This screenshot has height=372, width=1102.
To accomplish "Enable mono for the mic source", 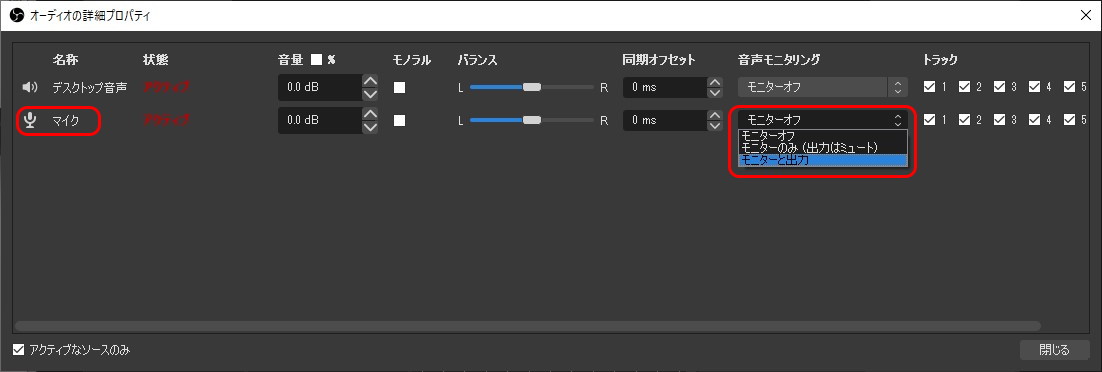I will tap(399, 120).
